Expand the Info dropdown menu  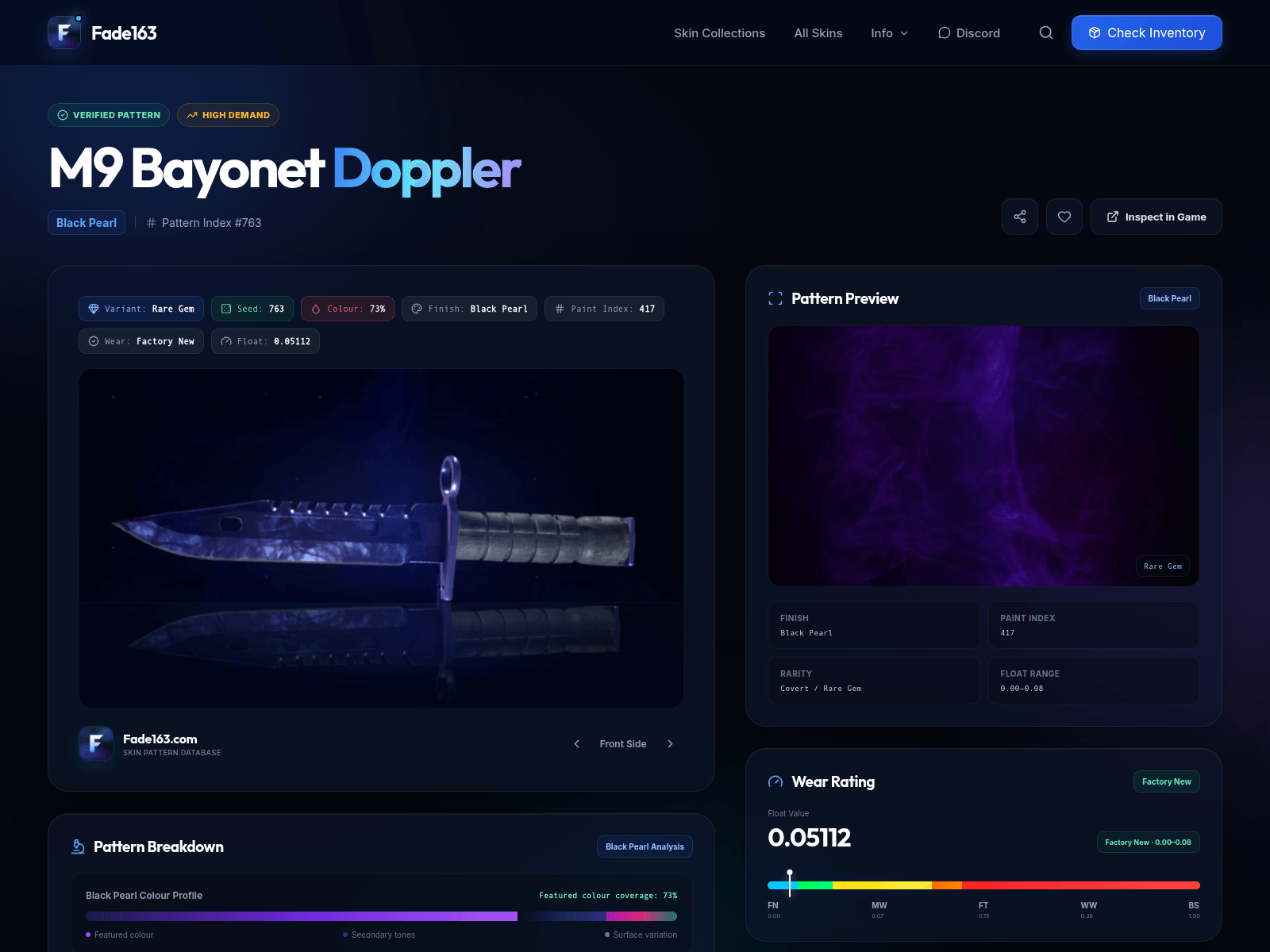[889, 33]
